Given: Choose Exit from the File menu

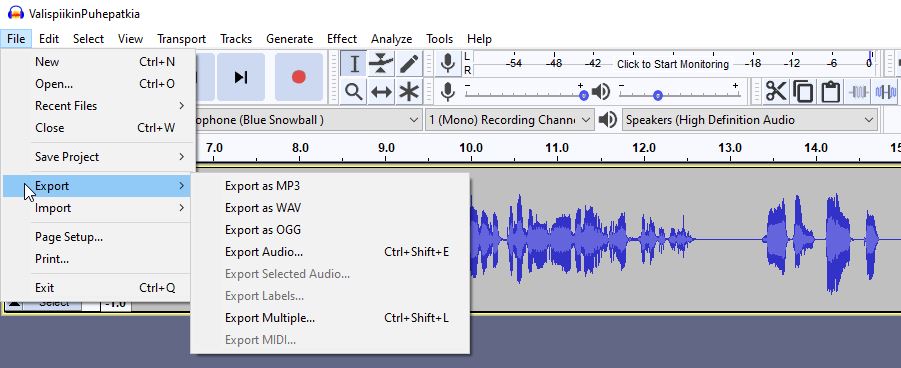Looking at the screenshot, I should 97,288.
